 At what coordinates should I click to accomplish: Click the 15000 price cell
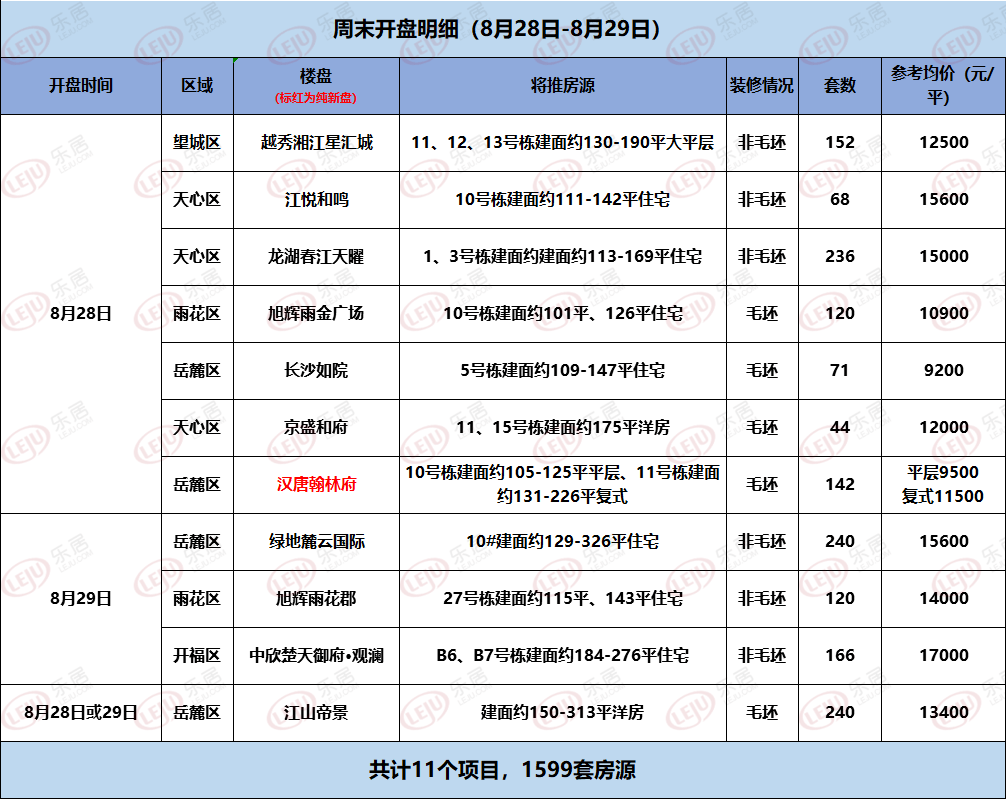point(944,257)
